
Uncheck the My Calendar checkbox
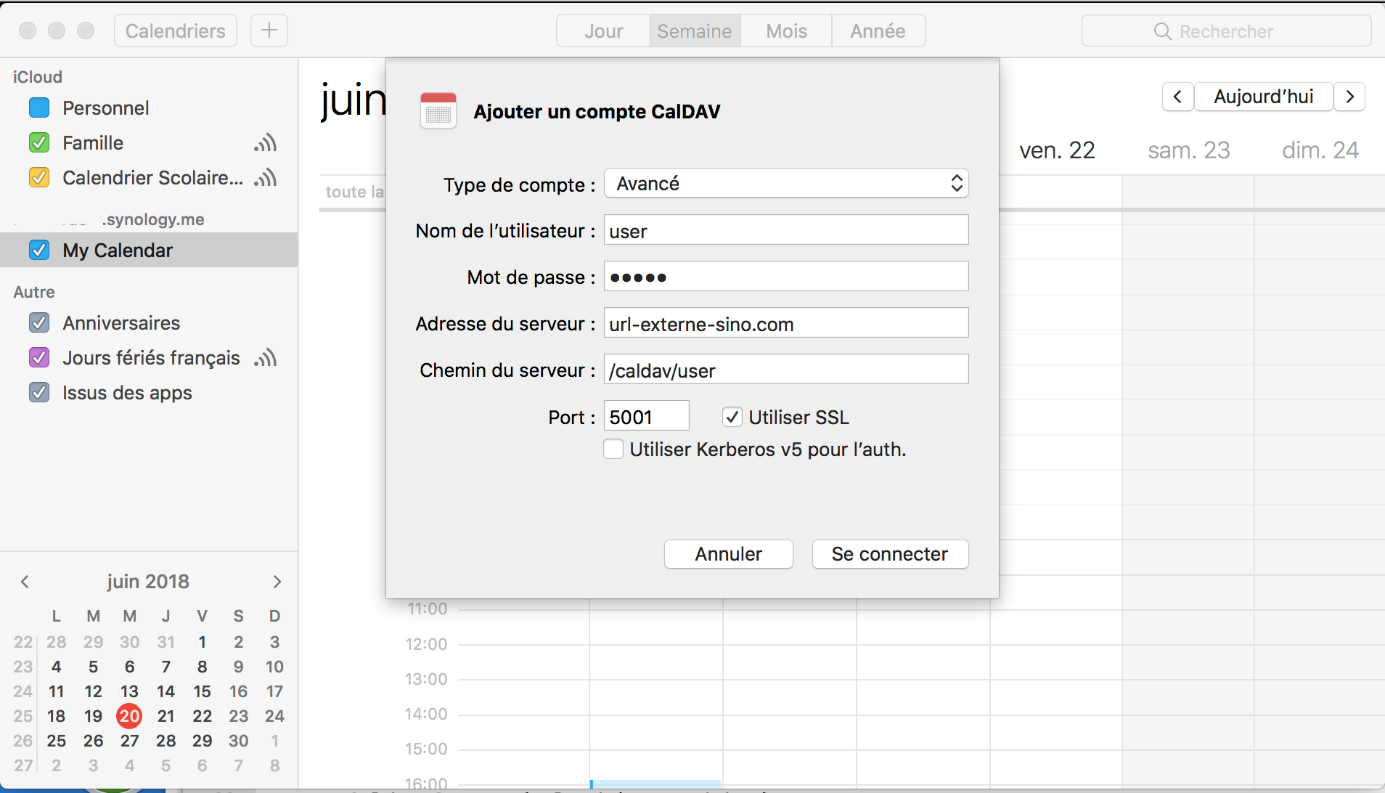tap(39, 250)
